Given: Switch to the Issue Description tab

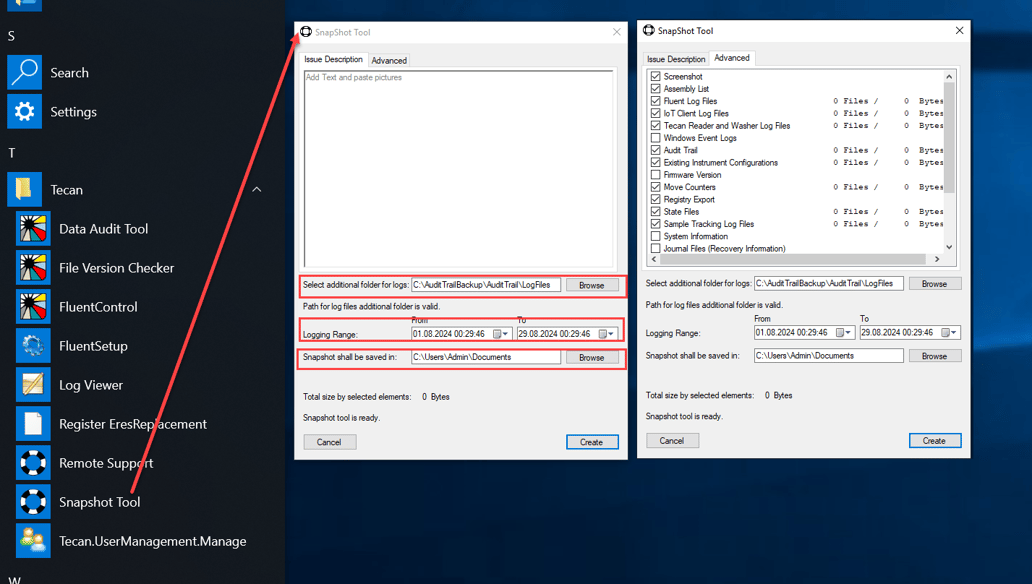Looking at the screenshot, I should pos(333,60).
